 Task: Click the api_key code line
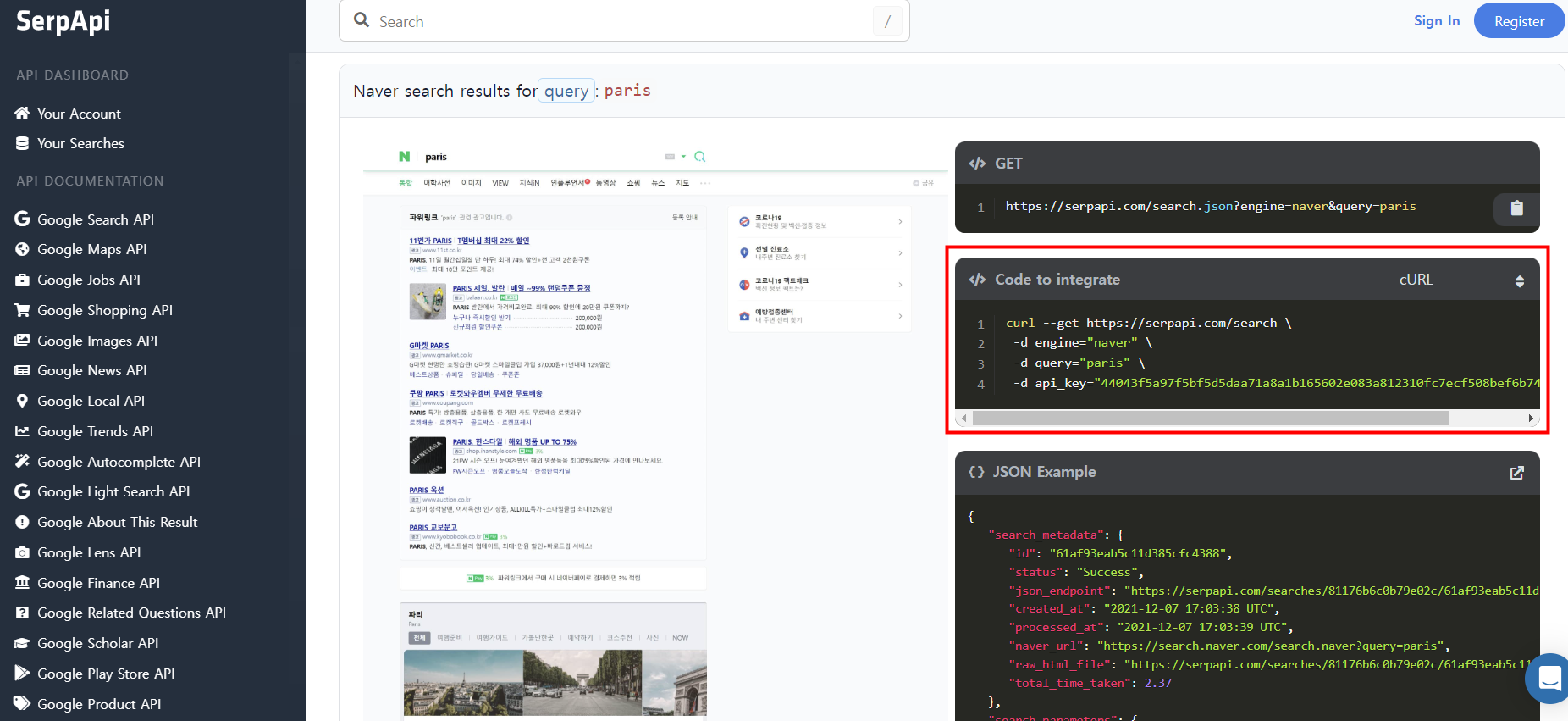tap(1276, 383)
